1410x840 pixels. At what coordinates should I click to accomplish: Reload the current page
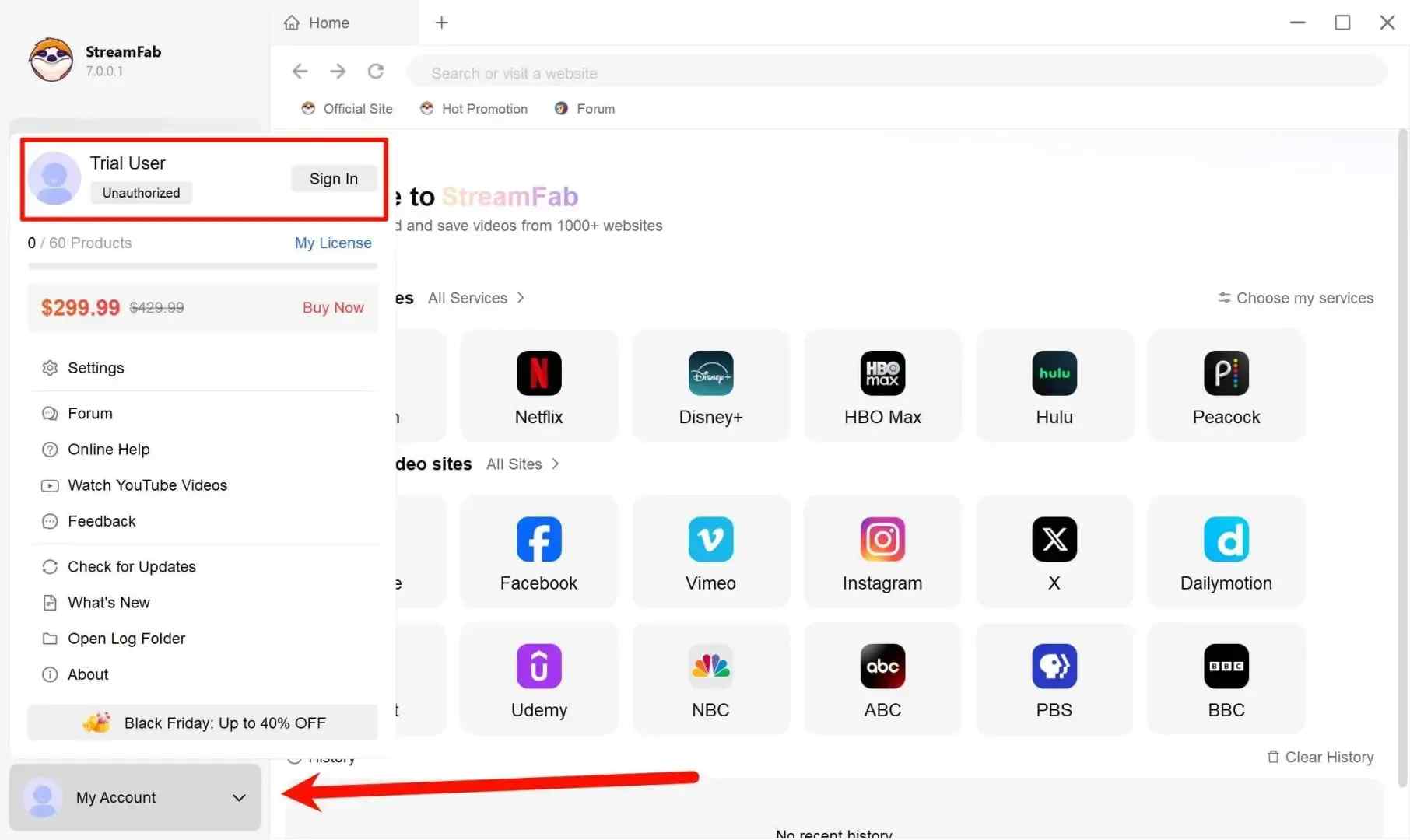pos(376,72)
